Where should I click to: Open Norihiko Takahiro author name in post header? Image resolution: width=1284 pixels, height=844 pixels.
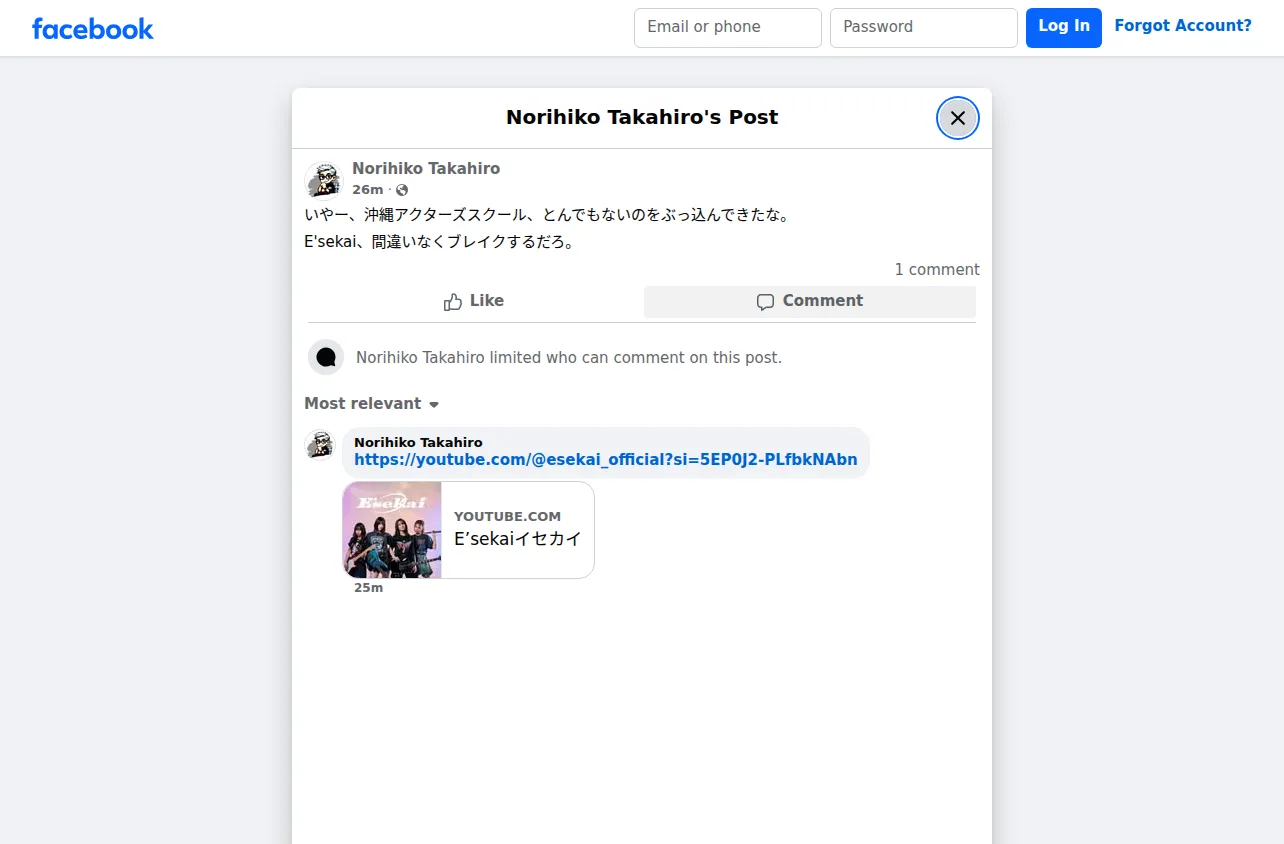426,169
